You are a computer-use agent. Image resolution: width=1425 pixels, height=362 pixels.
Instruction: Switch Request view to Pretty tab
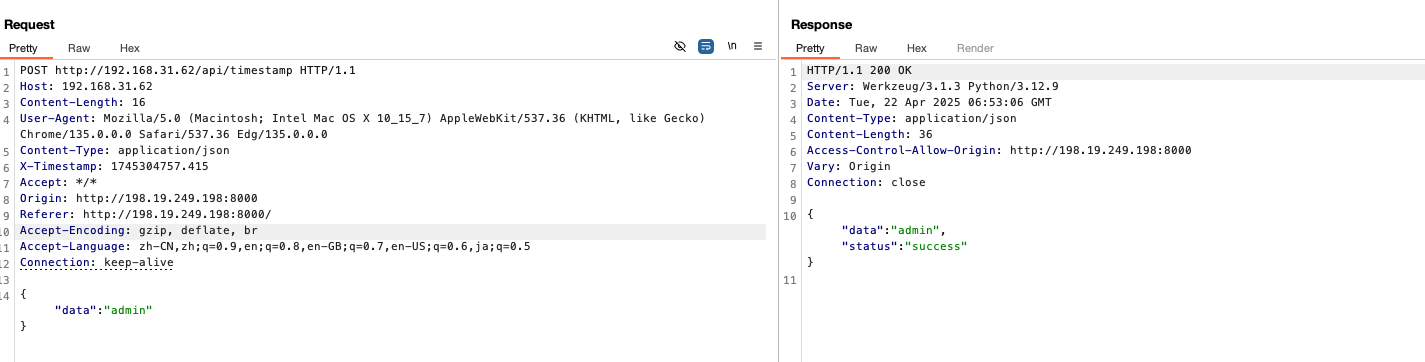(x=24, y=48)
